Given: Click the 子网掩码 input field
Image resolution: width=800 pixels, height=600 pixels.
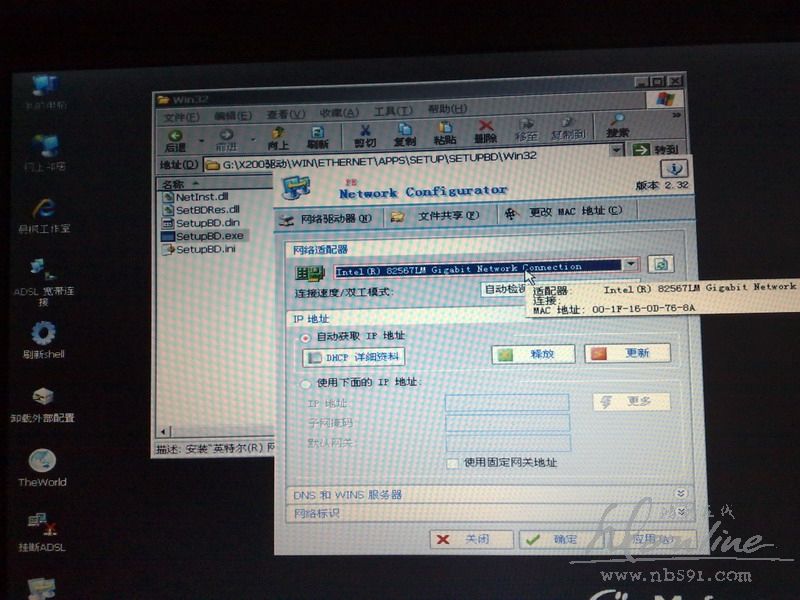Looking at the screenshot, I should click(508, 422).
